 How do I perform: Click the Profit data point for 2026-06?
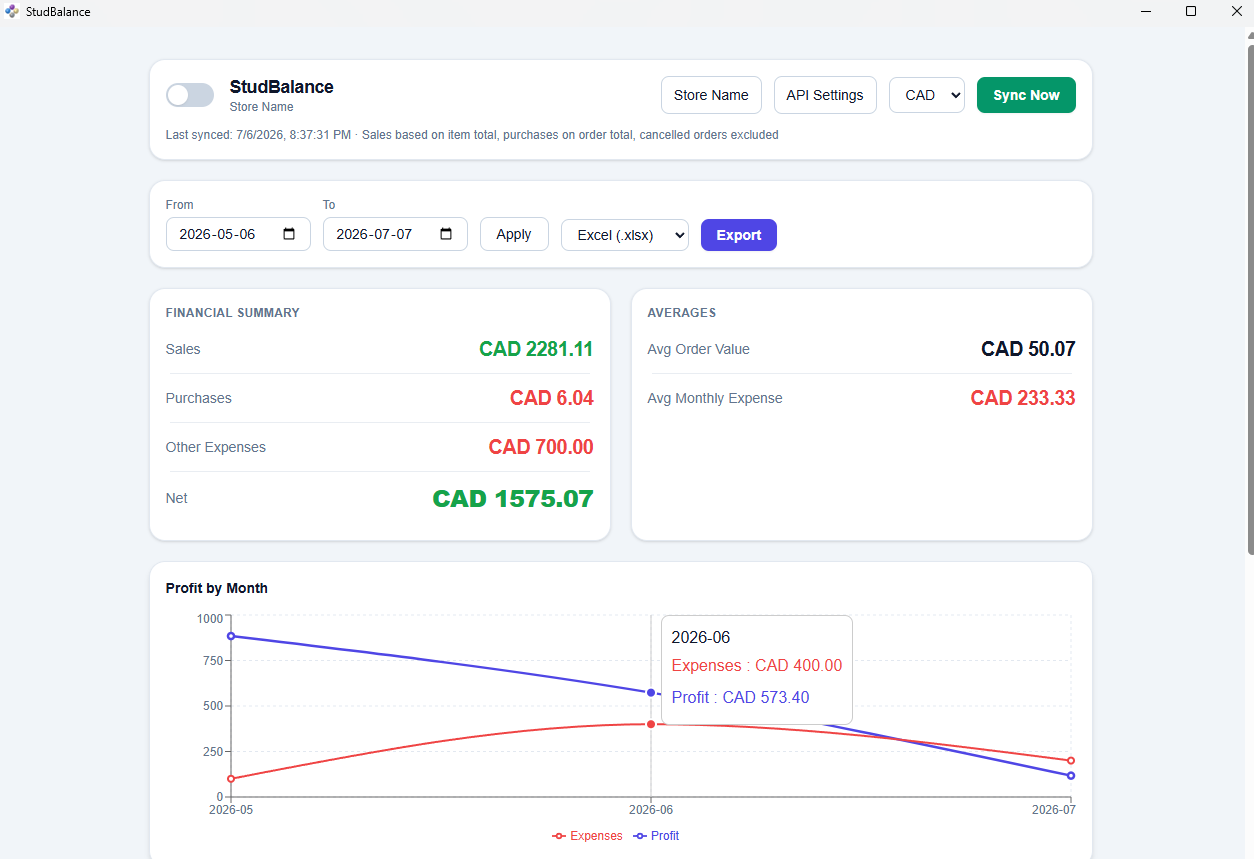tap(651, 693)
